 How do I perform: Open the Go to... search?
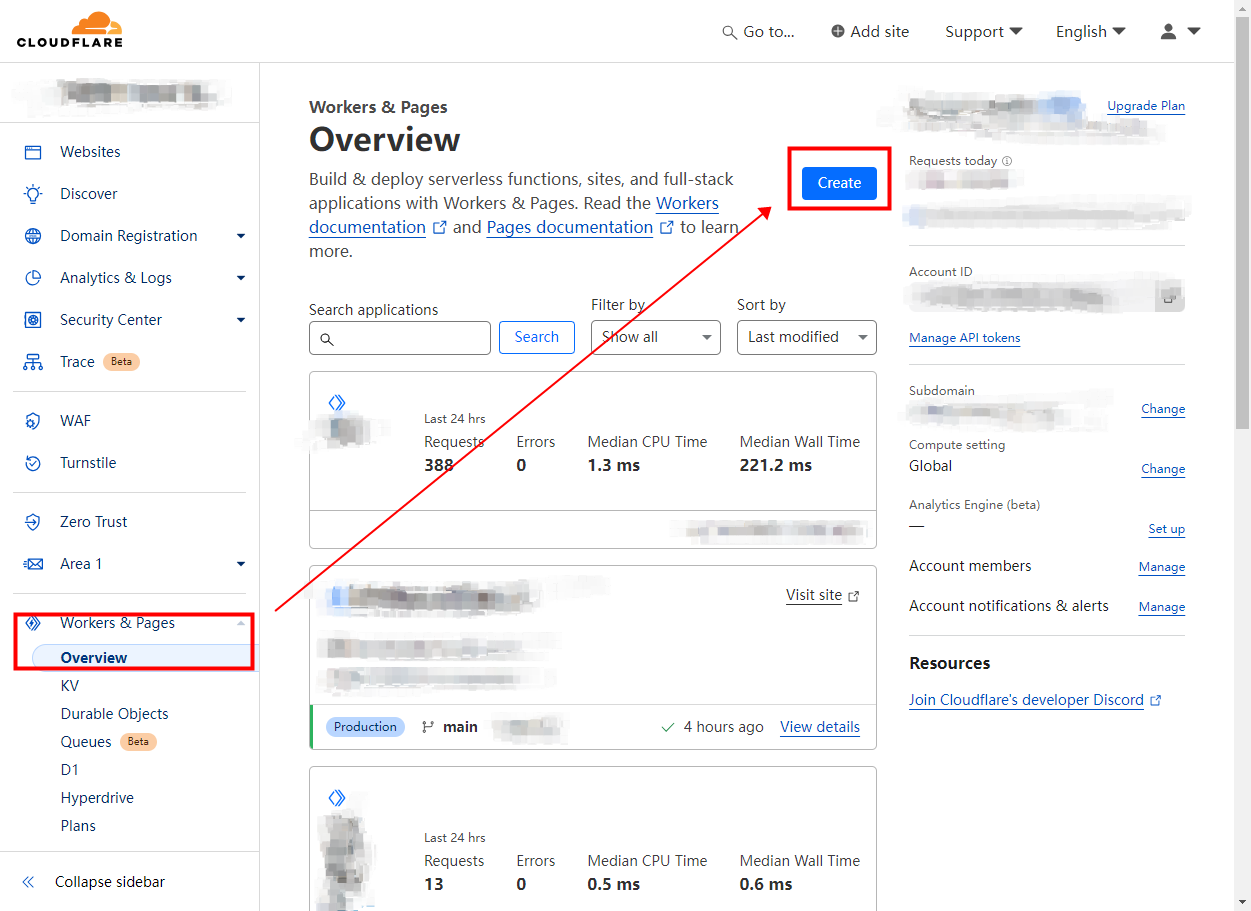(758, 32)
